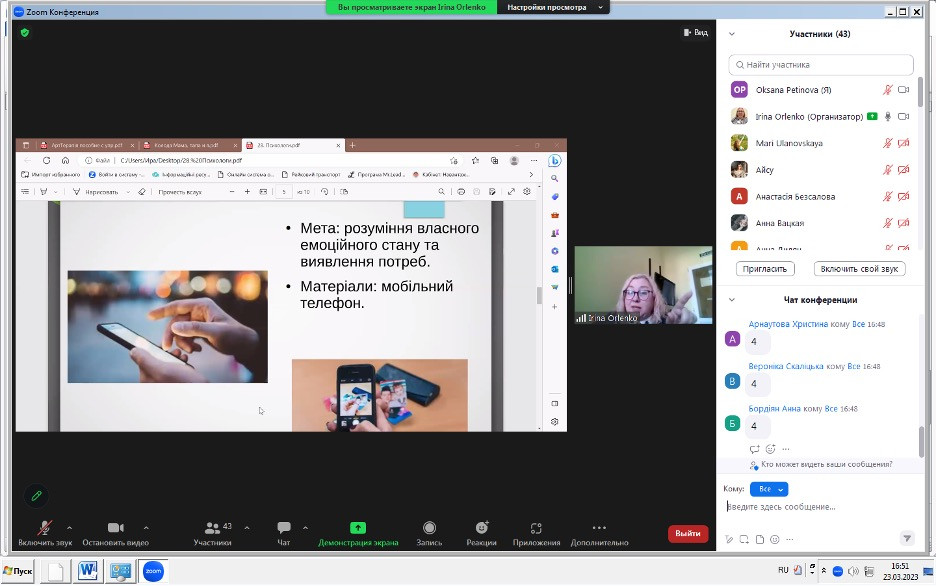936x586 pixels.
Task: Click the blank document icon in taskbar
Action: [56, 571]
